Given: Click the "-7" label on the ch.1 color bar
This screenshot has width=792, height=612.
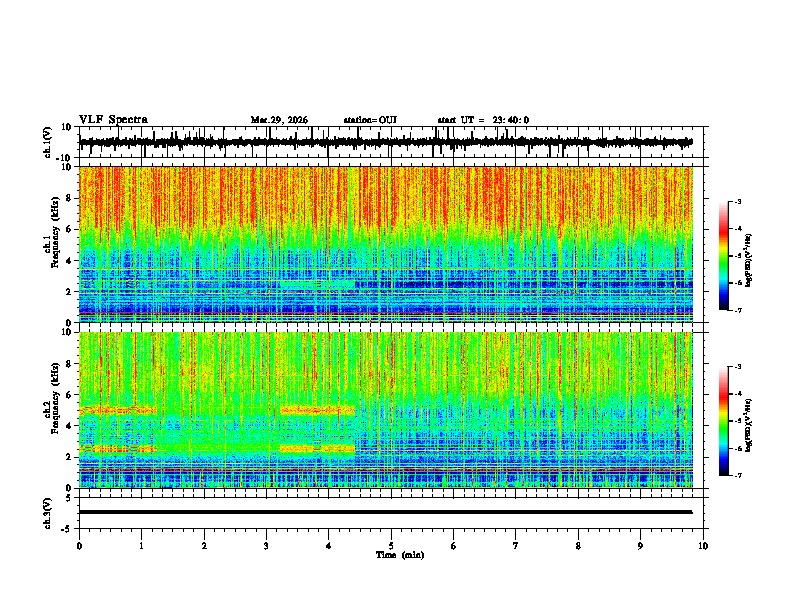Looking at the screenshot, I should (738, 311).
